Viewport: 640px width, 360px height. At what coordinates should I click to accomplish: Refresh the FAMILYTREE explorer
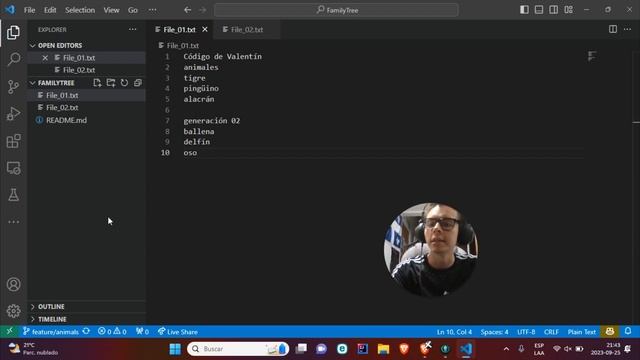click(x=124, y=83)
